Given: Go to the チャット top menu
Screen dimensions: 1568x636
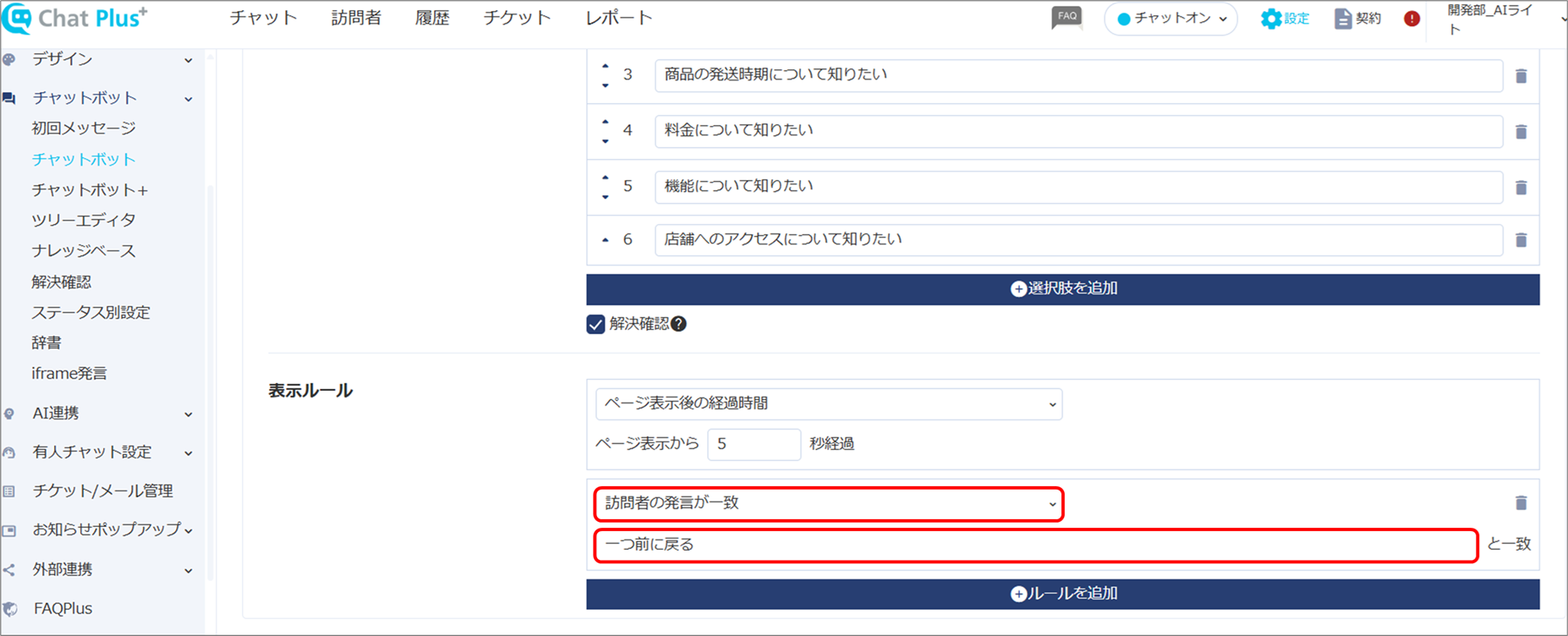Looking at the screenshot, I should click(263, 18).
